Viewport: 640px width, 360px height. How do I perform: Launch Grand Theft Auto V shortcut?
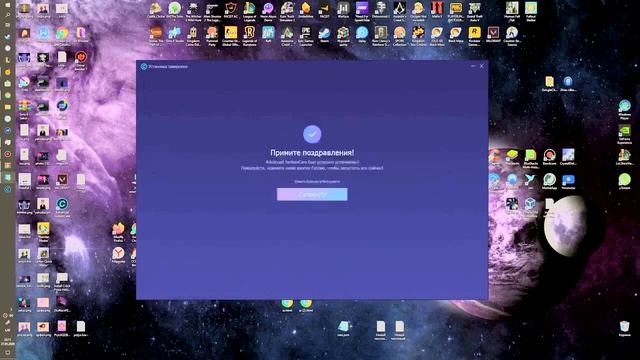[x=474, y=11]
